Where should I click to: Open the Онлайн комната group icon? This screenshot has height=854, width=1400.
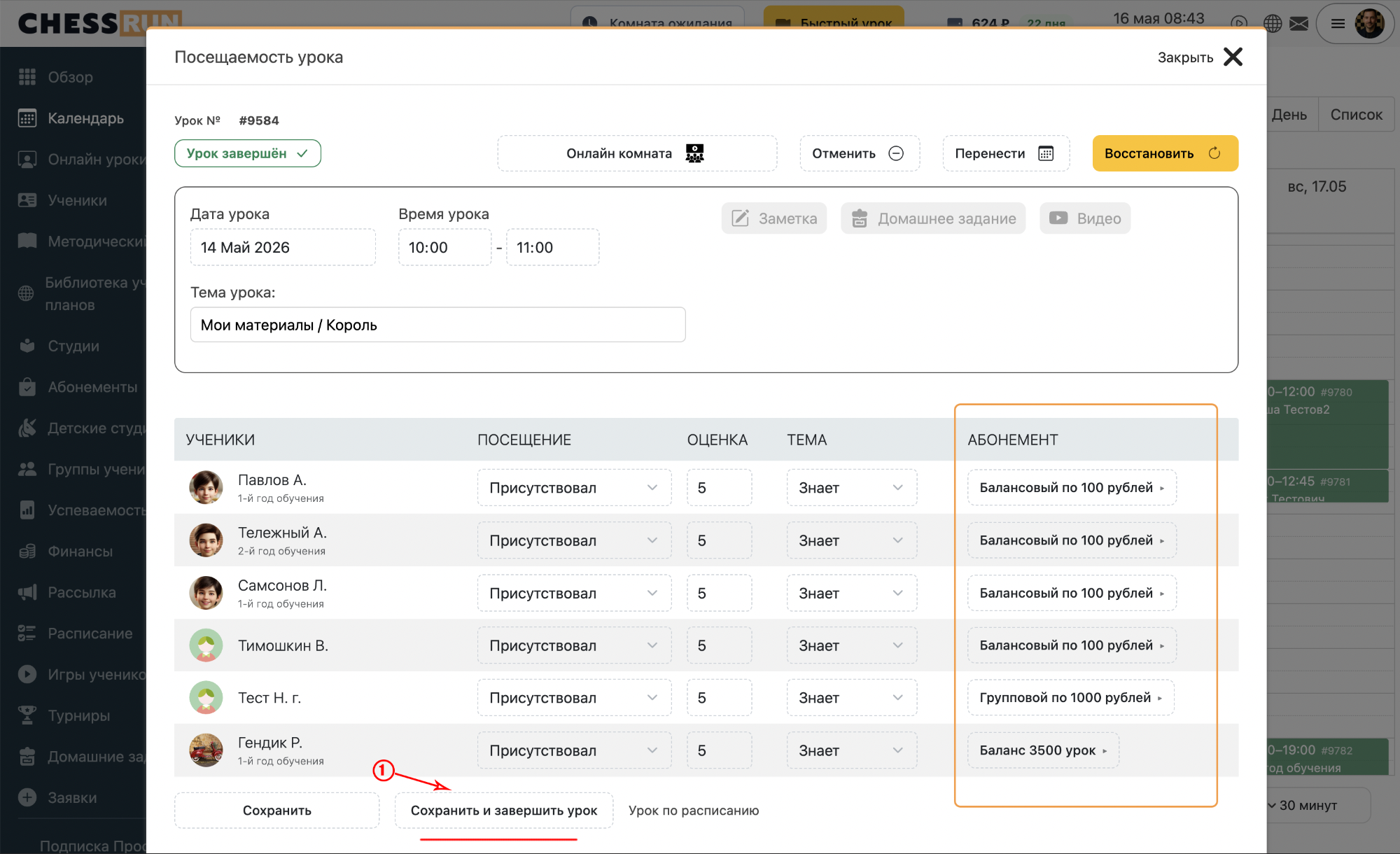(x=694, y=153)
